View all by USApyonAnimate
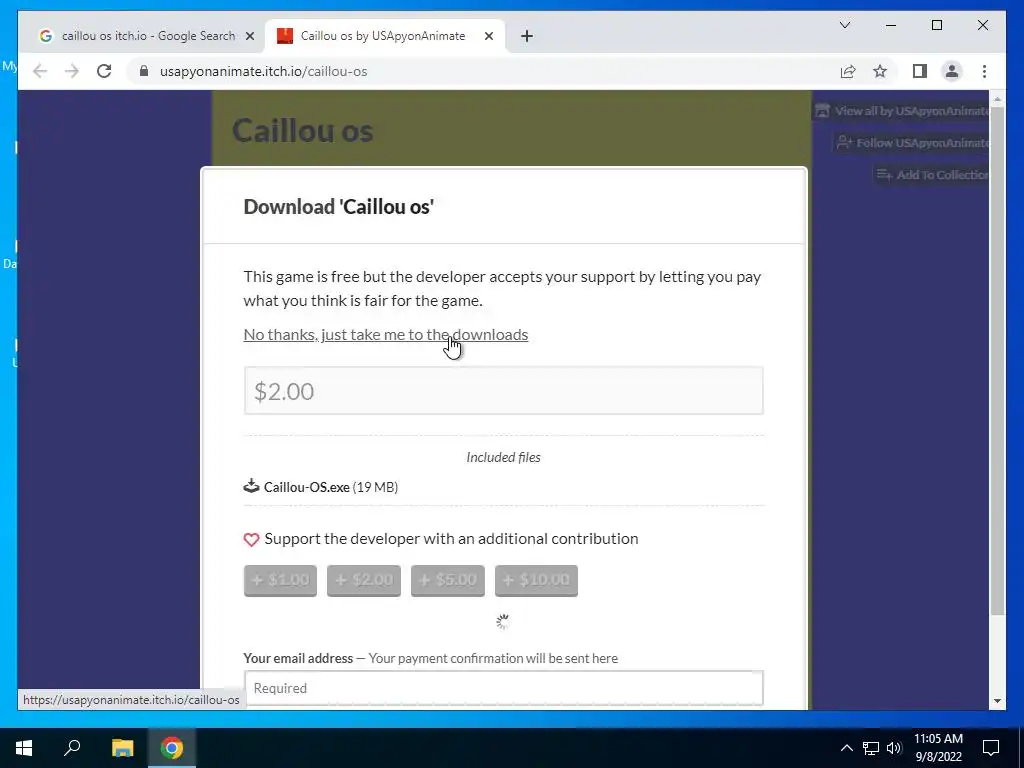1024x768 pixels. [903, 111]
